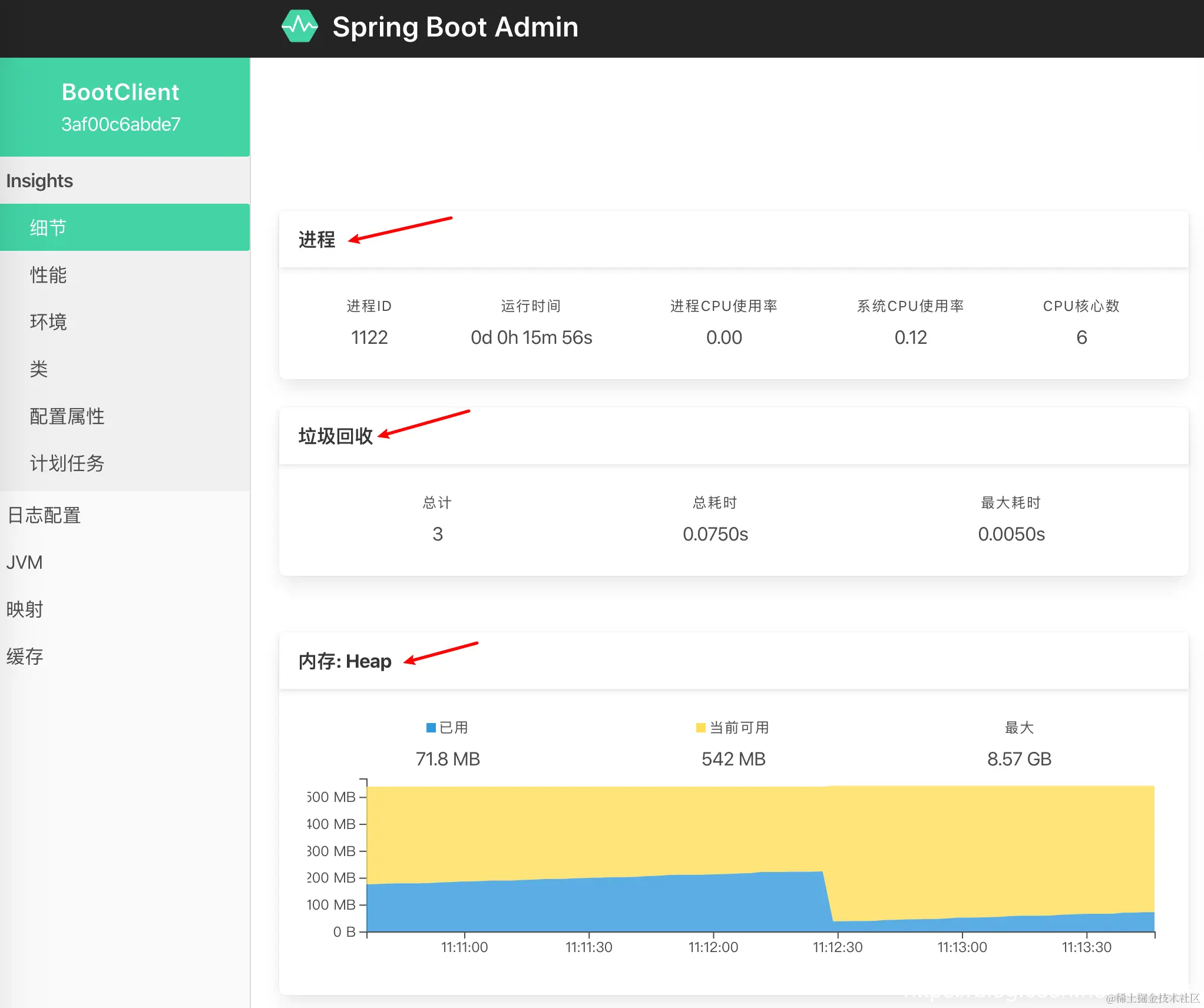Select the 进程ID value 1122
Image resolution: width=1204 pixels, height=1008 pixels.
[369, 337]
